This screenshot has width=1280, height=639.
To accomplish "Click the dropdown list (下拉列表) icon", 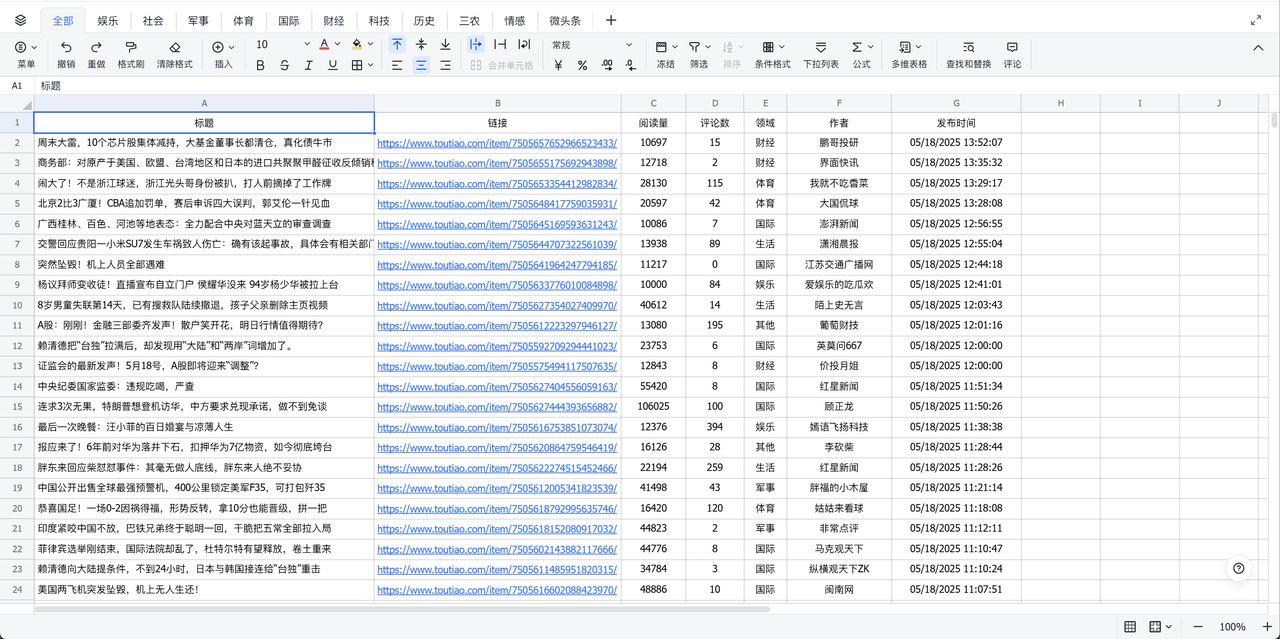I will [x=820, y=47].
